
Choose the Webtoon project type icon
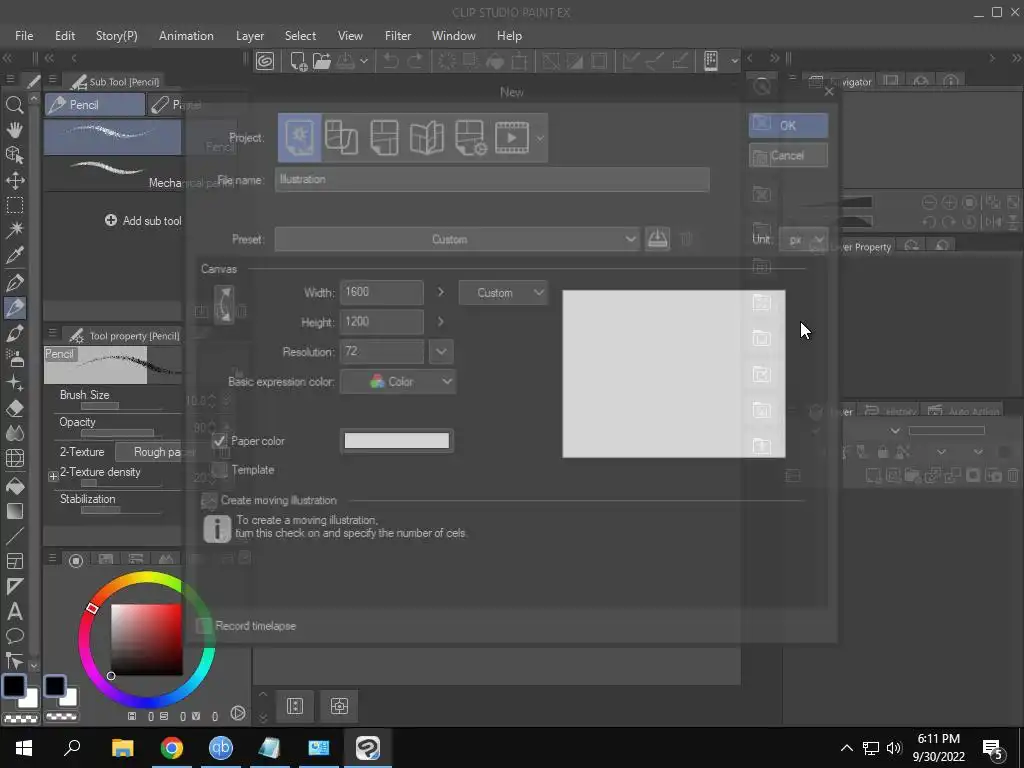click(342, 137)
